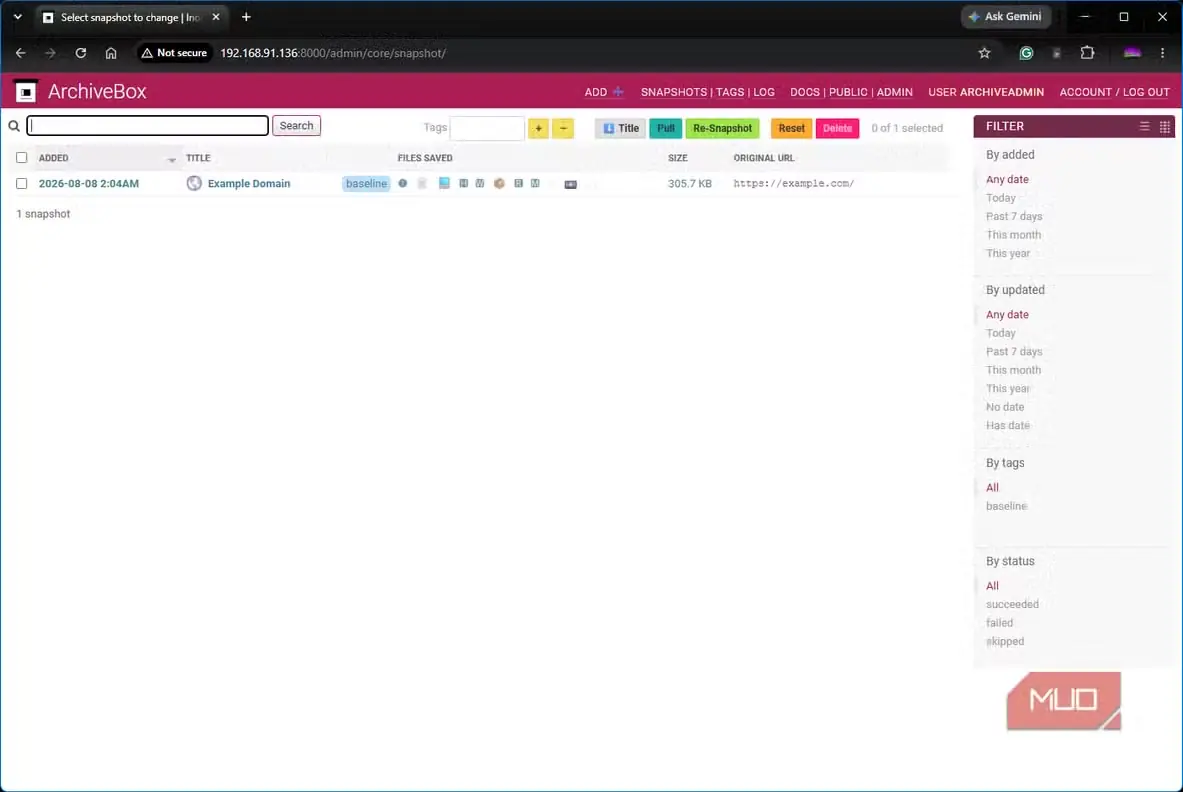Open the browser Extensions puzzle icon
This screenshot has width=1183, height=792.
pyautogui.click(x=1087, y=53)
